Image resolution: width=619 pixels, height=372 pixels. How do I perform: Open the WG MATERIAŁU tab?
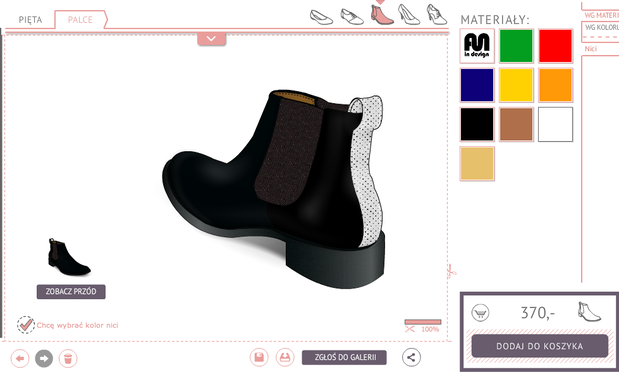(601, 15)
